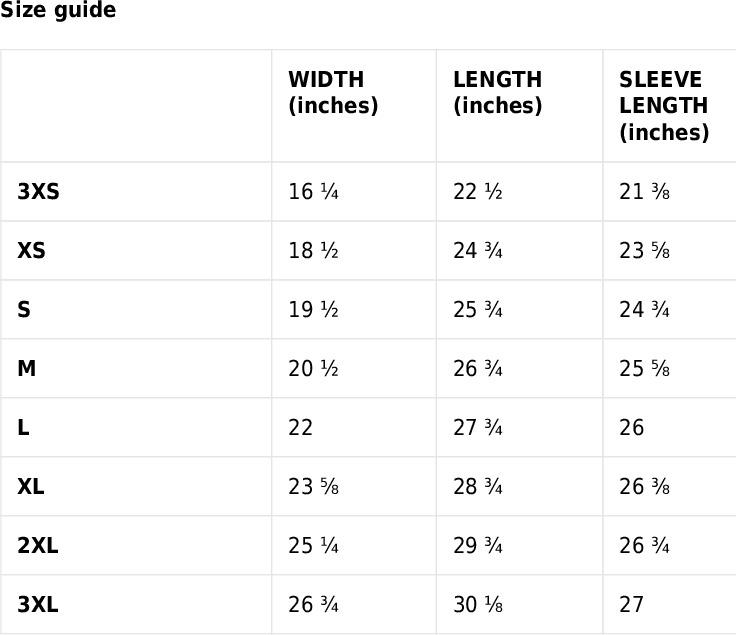
Task: Click the 27 ¾ length cell for L
Action: (478, 427)
